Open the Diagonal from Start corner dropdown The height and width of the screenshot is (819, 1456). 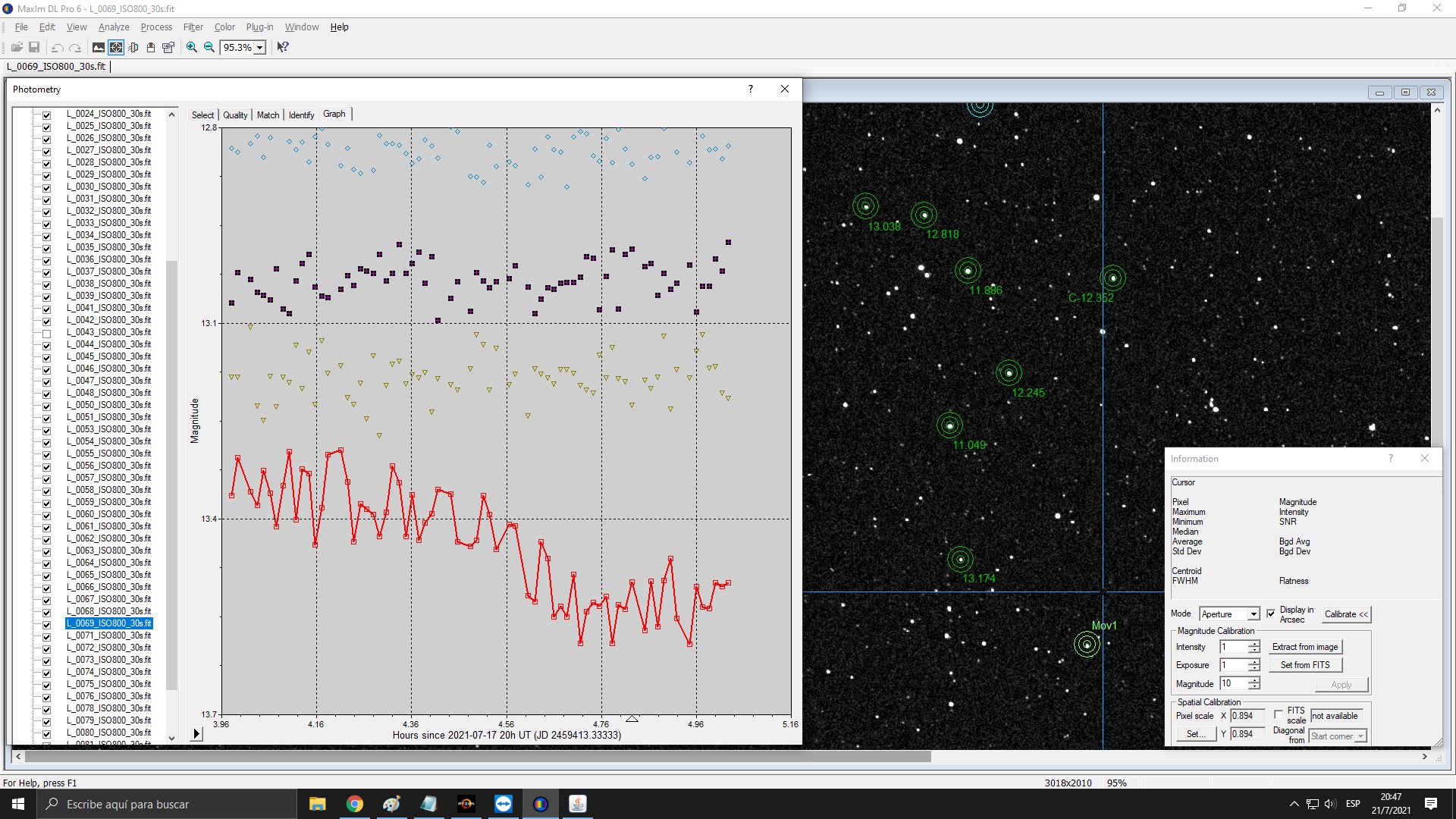click(x=1360, y=736)
